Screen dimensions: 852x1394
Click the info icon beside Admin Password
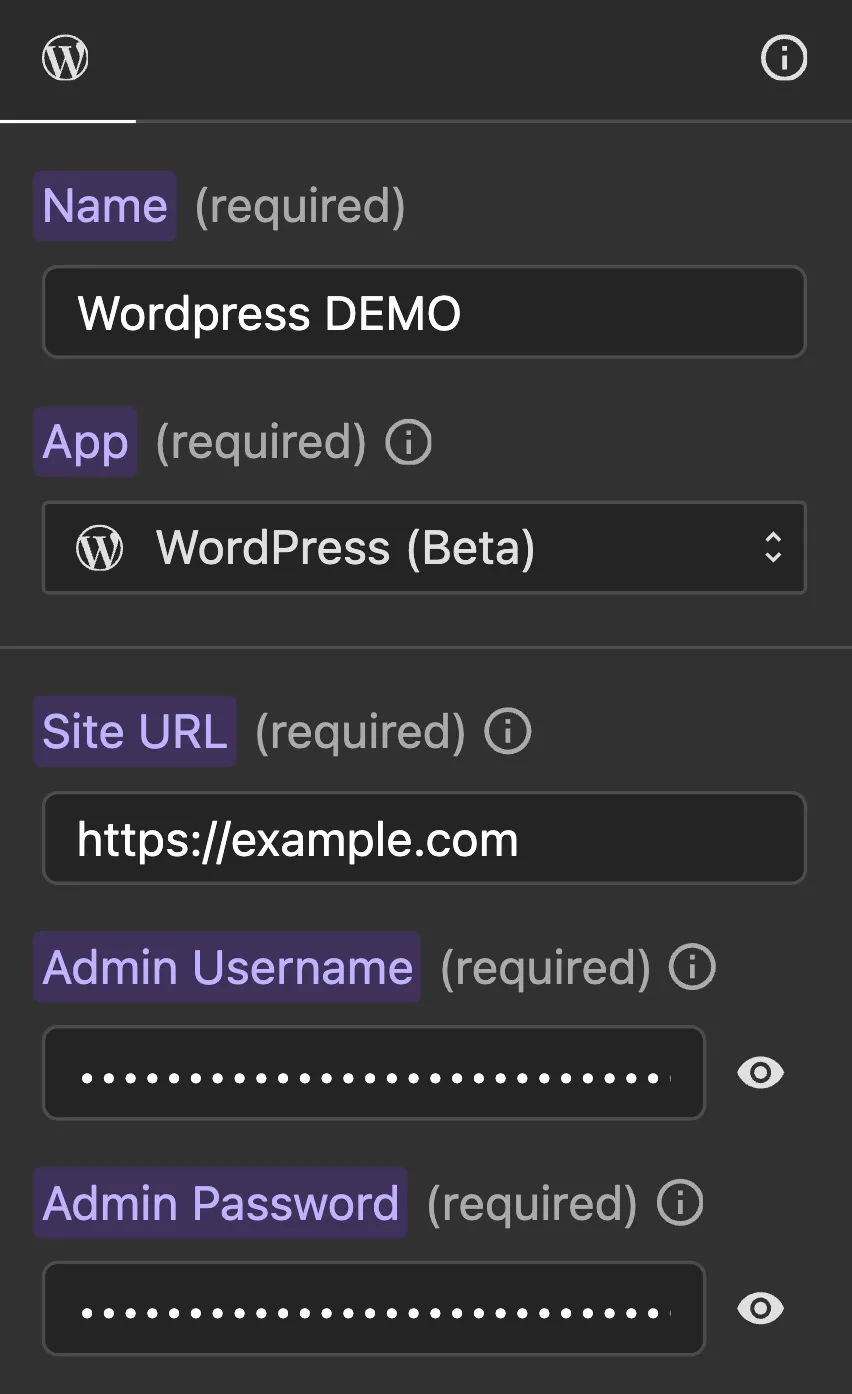coord(680,1203)
